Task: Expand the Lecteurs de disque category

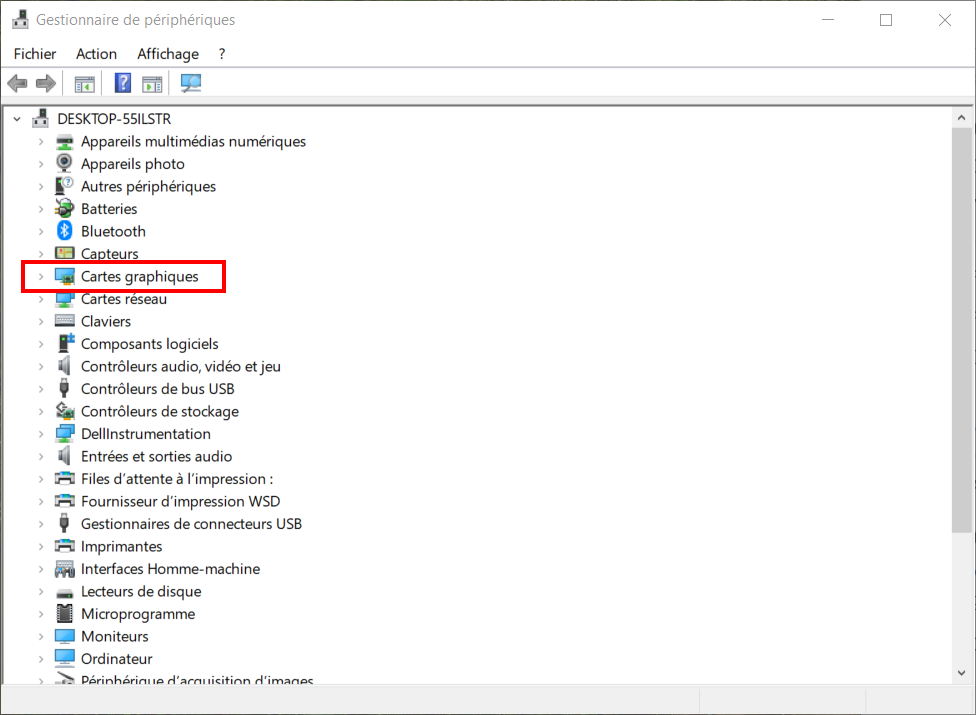Action: (x=41, y=591)
